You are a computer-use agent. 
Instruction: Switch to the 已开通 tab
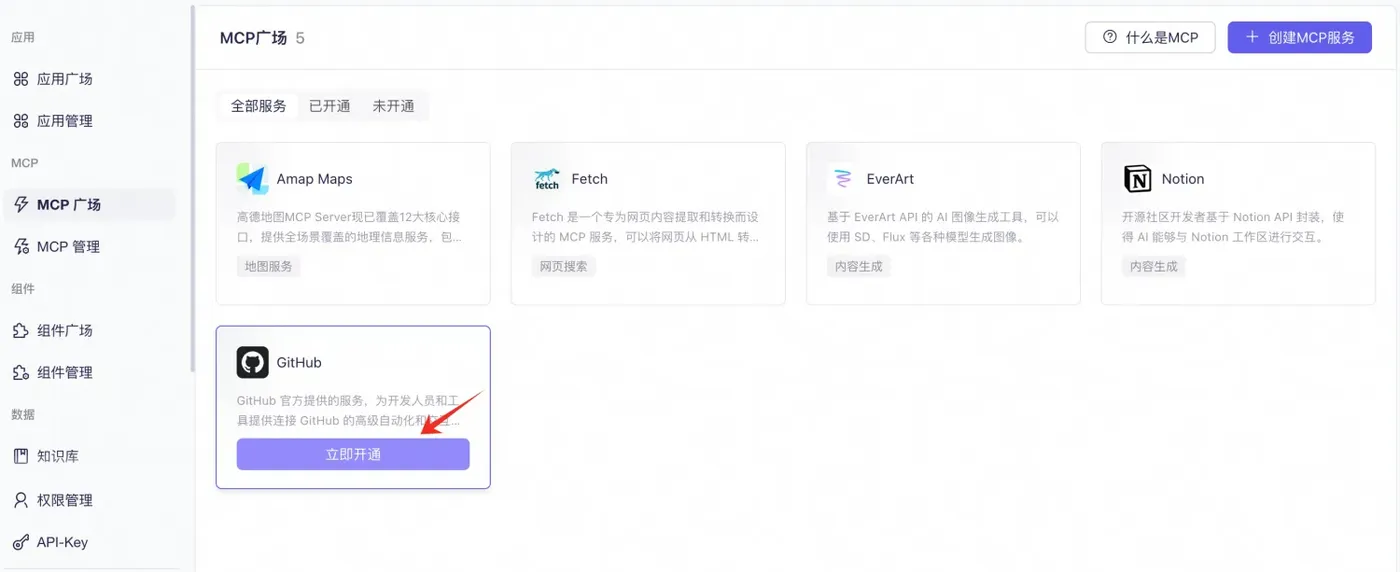pos(330,106)
